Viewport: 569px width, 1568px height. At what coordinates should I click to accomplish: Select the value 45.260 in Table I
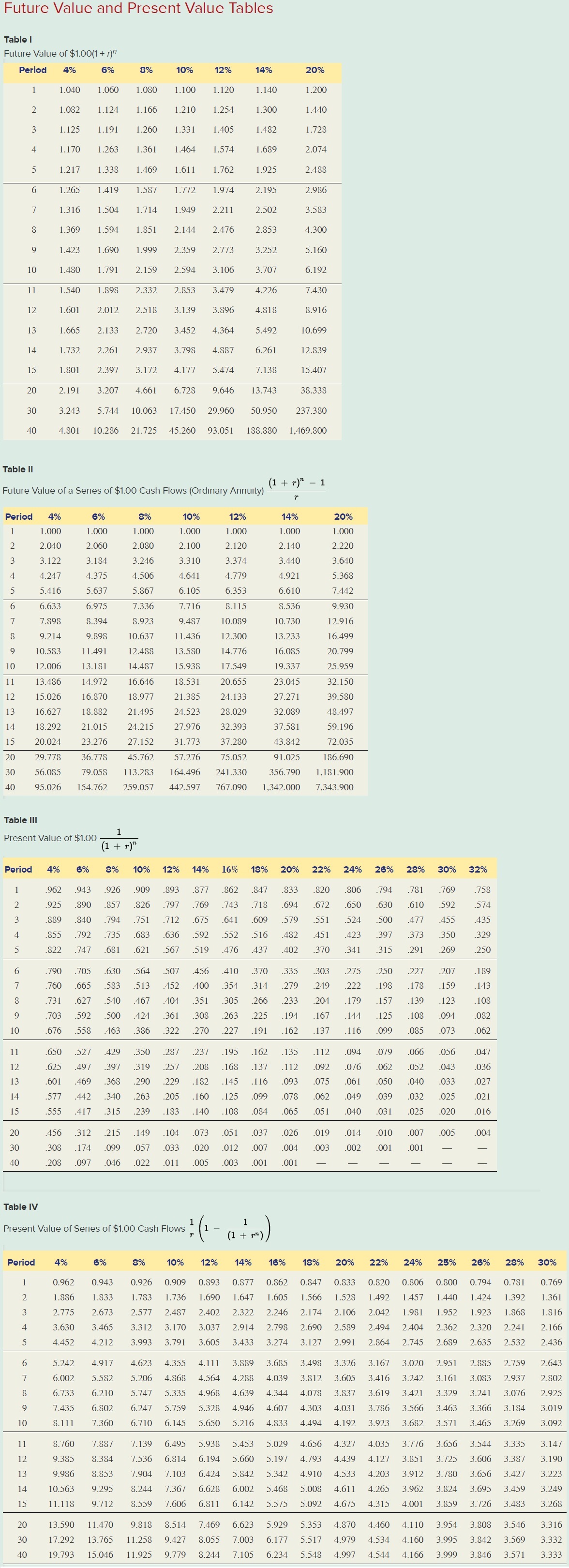point(182,430)
